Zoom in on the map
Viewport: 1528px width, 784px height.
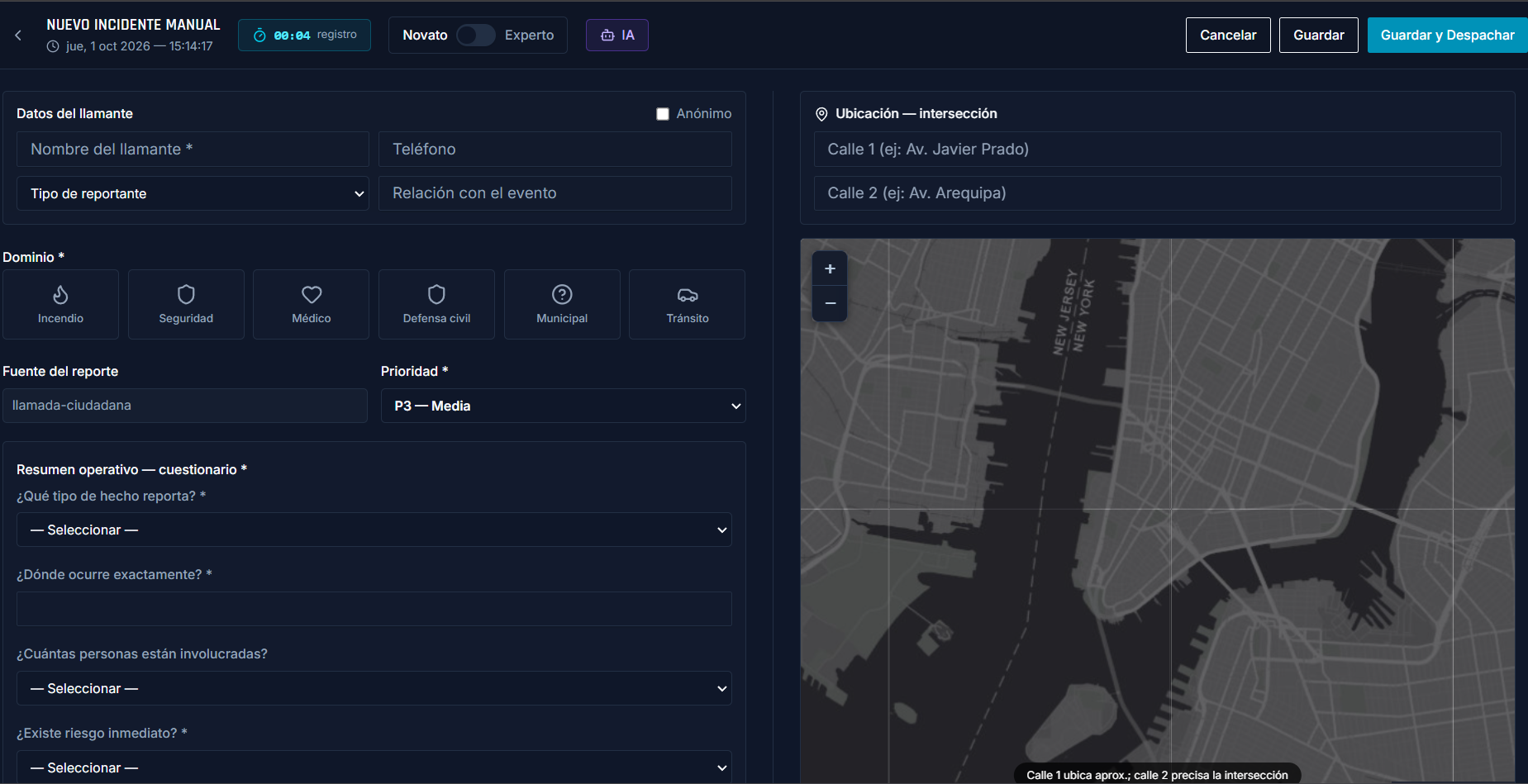(830, 268)
